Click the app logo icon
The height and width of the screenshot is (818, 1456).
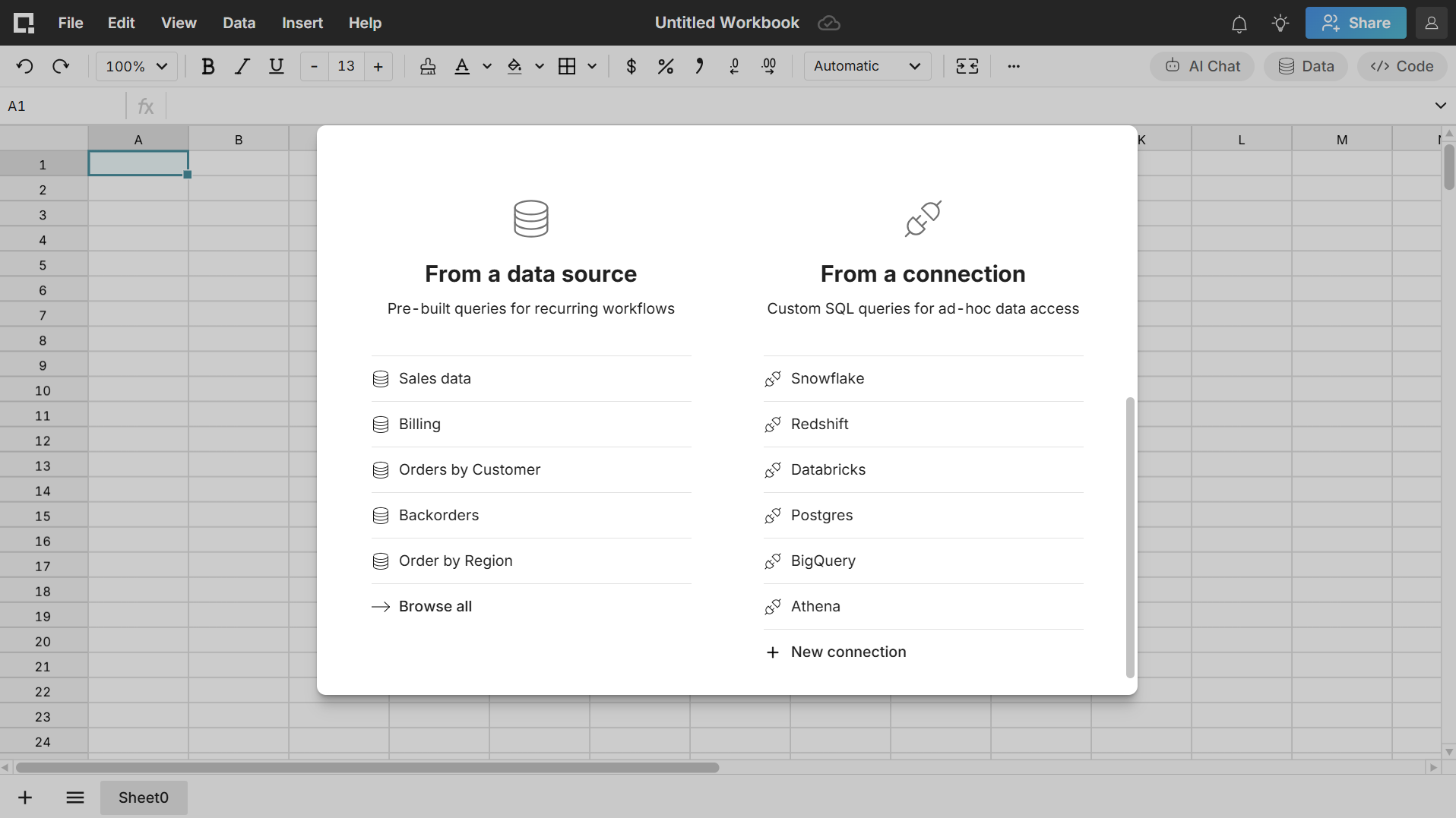[x=24, y=23]
